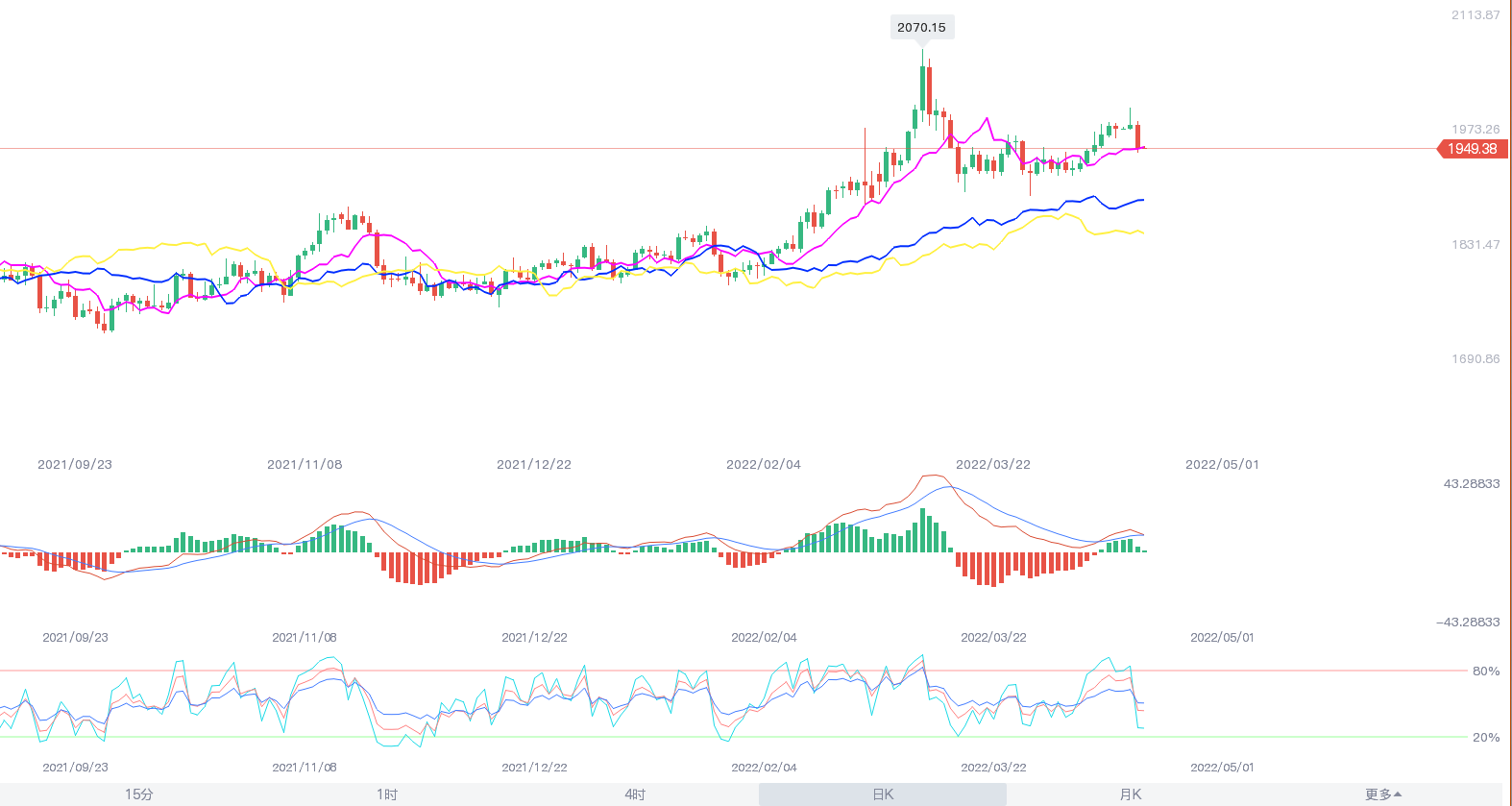
Task: Select the highlighted 日K daily tab
Action: click(x=883, y=794)
